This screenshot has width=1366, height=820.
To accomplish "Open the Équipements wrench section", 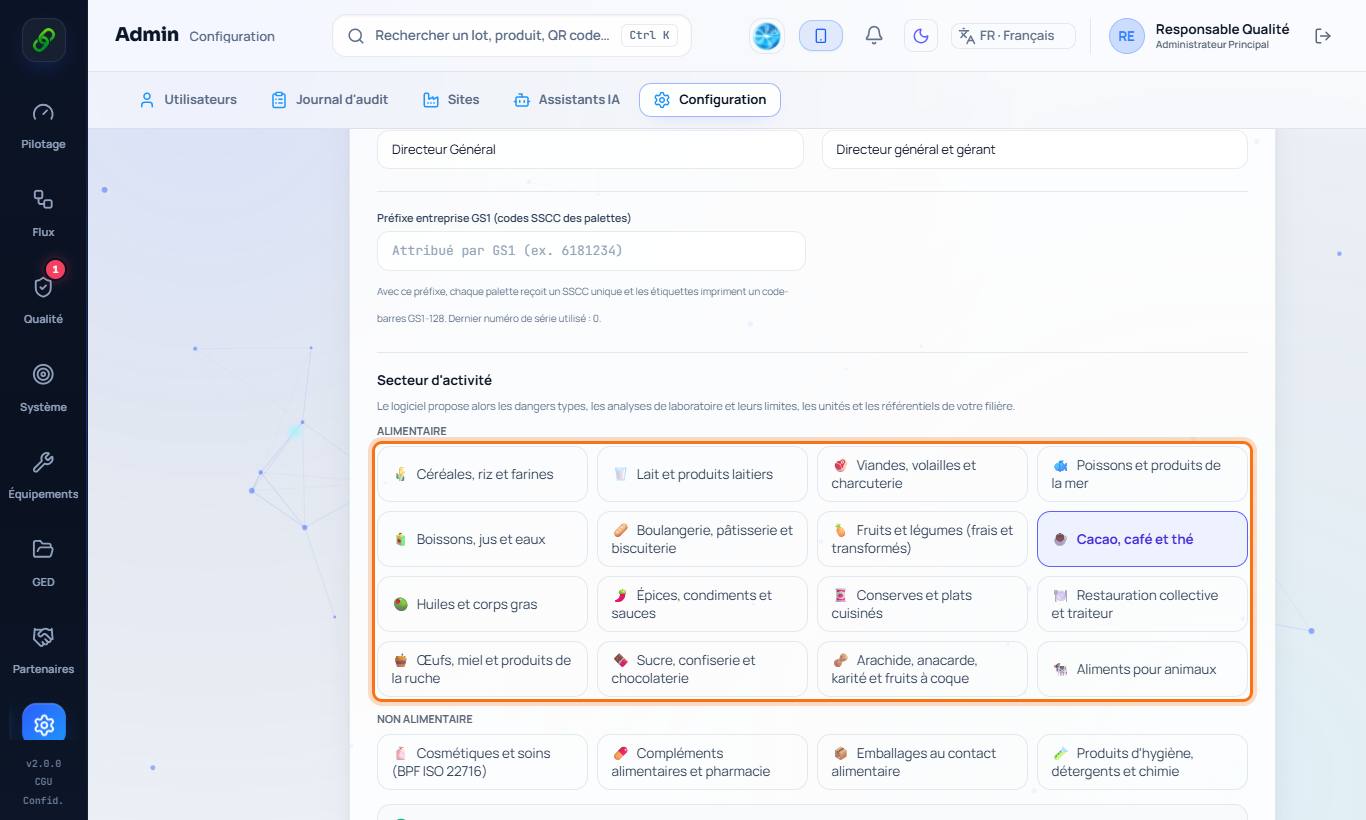I will 43,475.
